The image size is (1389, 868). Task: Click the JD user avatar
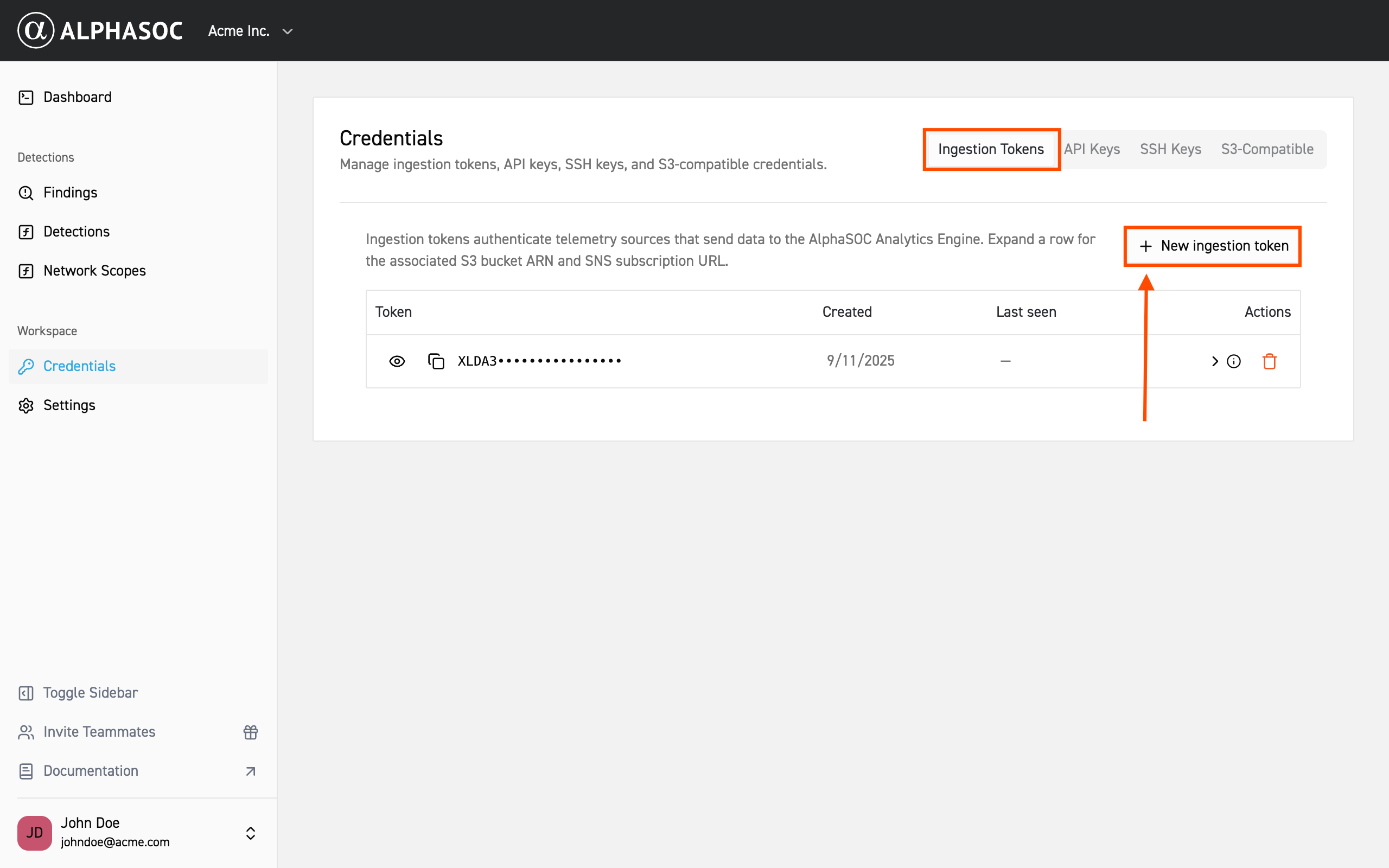click(x=34, y=833)
